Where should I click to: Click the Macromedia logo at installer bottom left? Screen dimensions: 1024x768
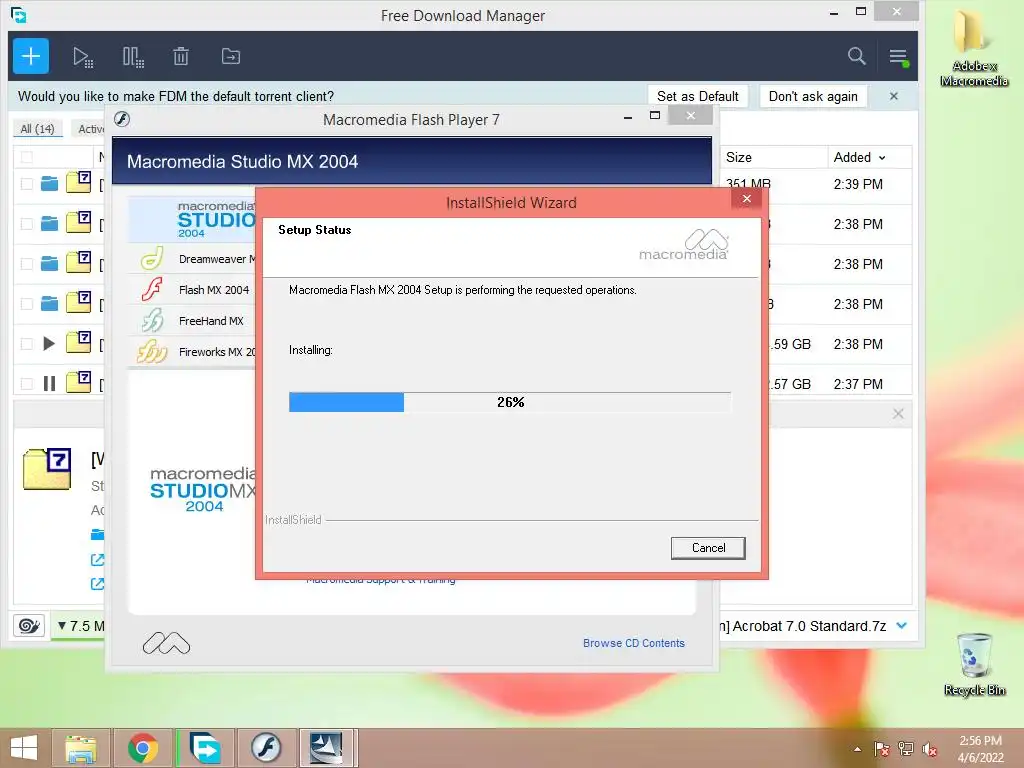tap(167, 644)
